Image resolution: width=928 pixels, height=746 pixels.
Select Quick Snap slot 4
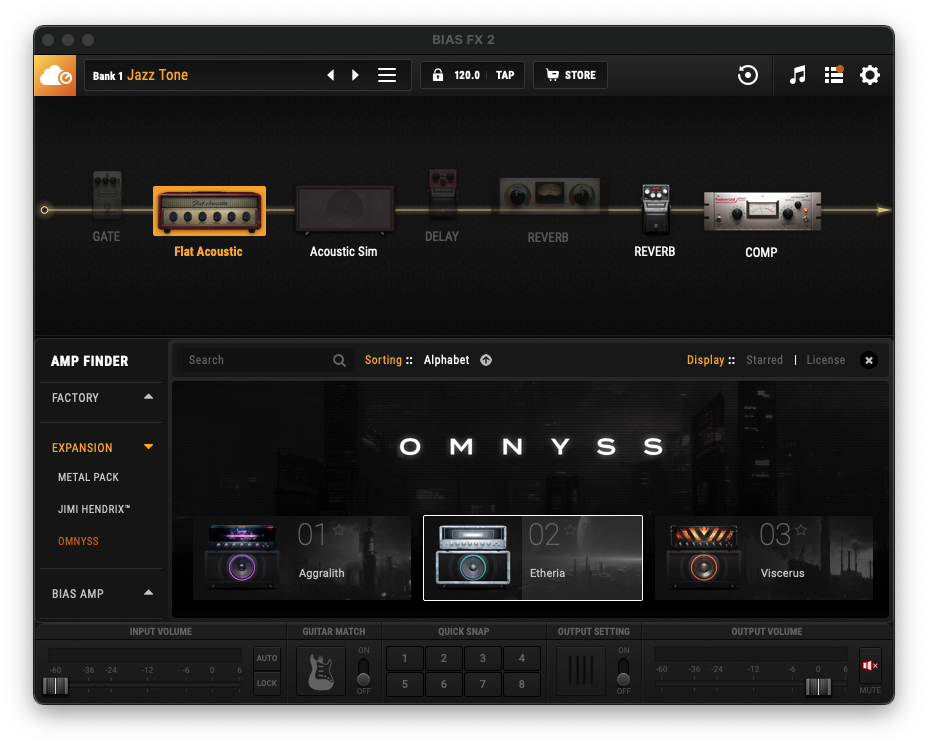coord(521,658)
